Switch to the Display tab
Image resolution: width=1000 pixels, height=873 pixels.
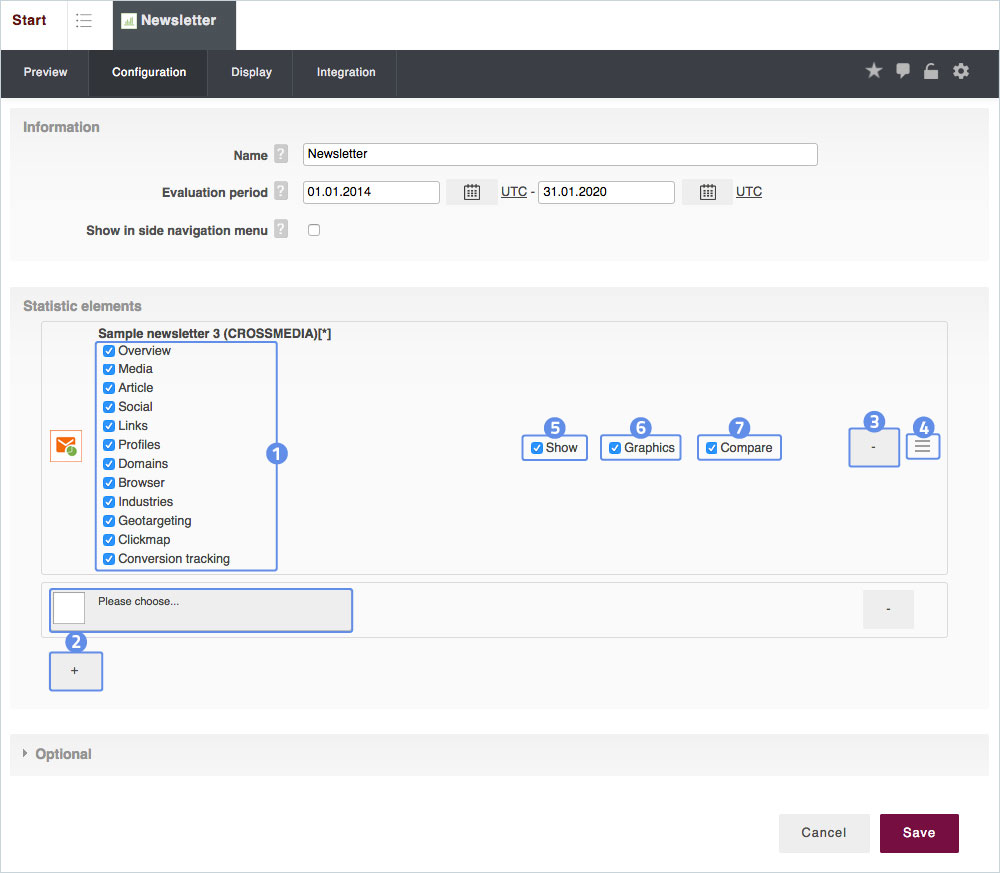tap(251, 72)
